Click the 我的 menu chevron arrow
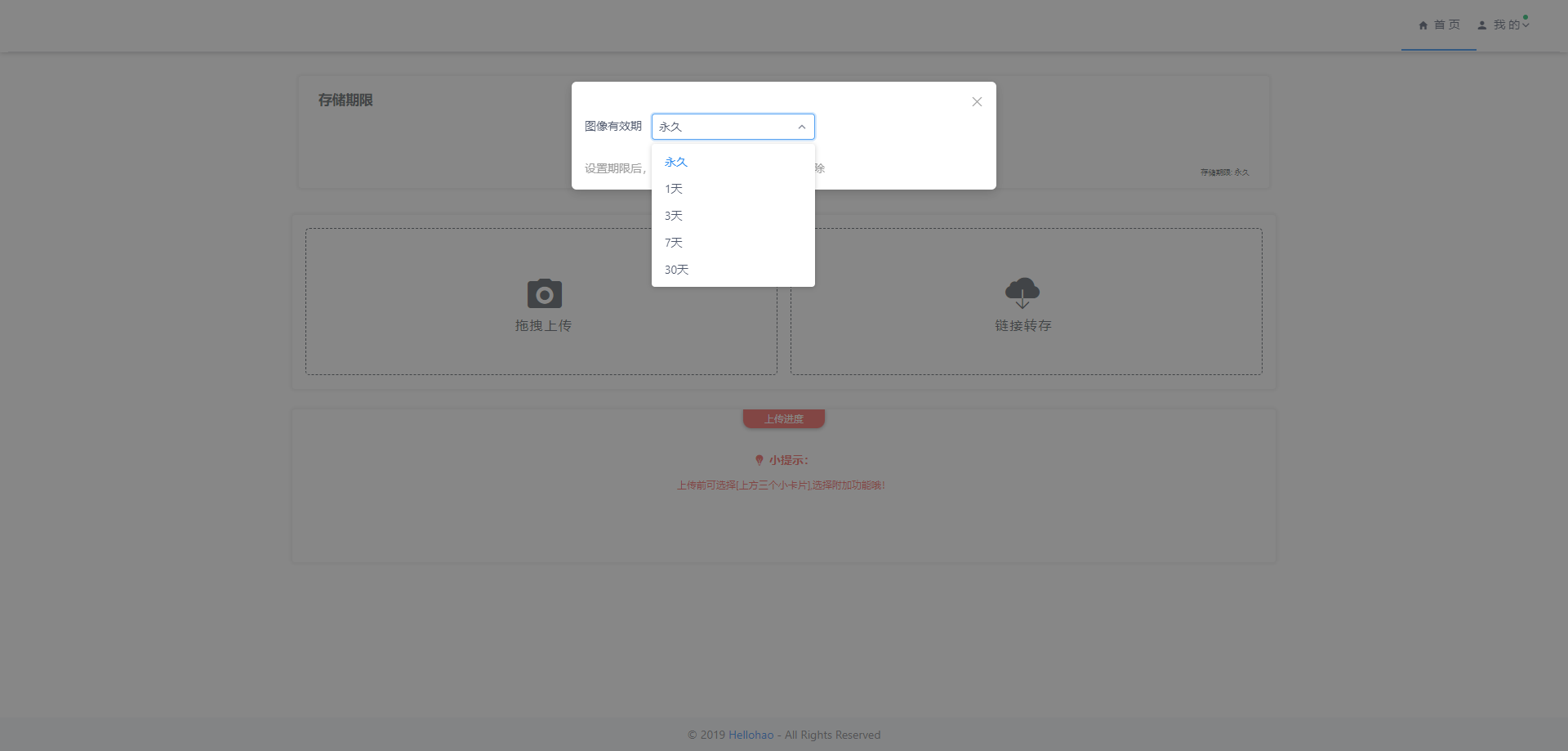The height and width of the screenshot is (751, 1568). 1526,25
